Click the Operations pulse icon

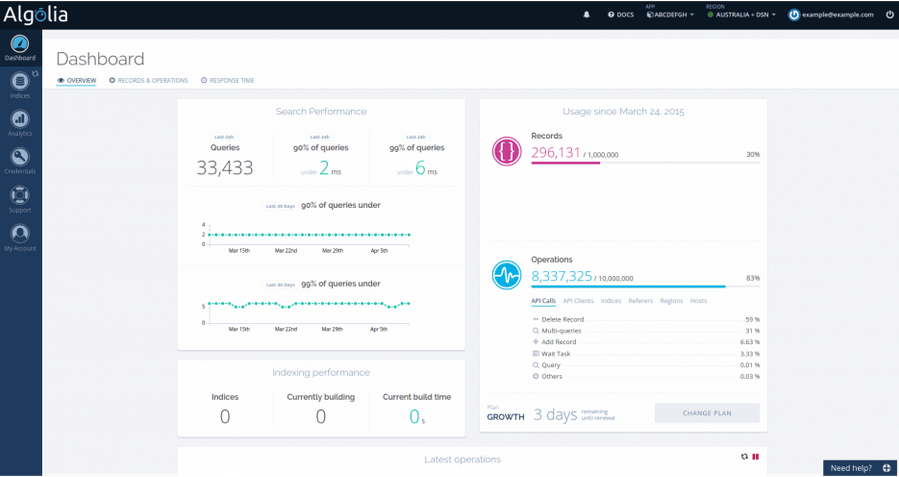point(507,275)
